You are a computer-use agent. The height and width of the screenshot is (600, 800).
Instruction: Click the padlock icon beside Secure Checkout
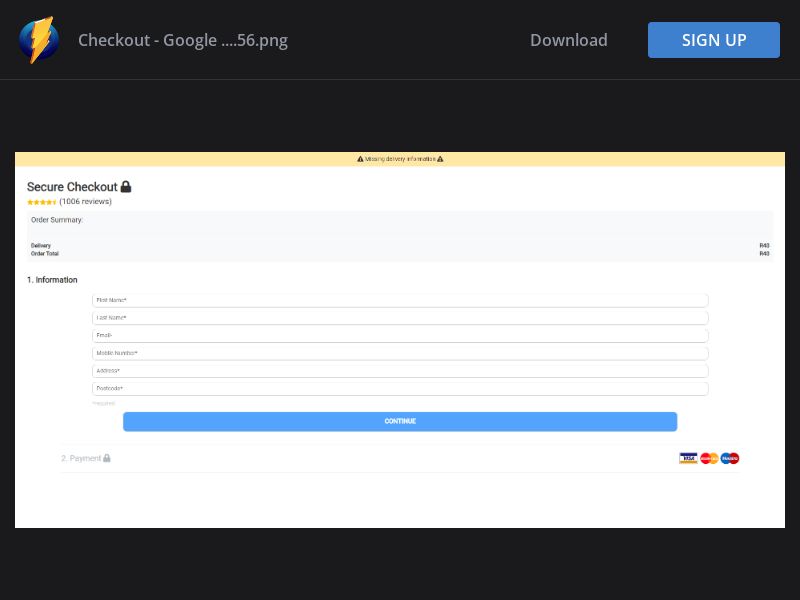pos(126,187)
